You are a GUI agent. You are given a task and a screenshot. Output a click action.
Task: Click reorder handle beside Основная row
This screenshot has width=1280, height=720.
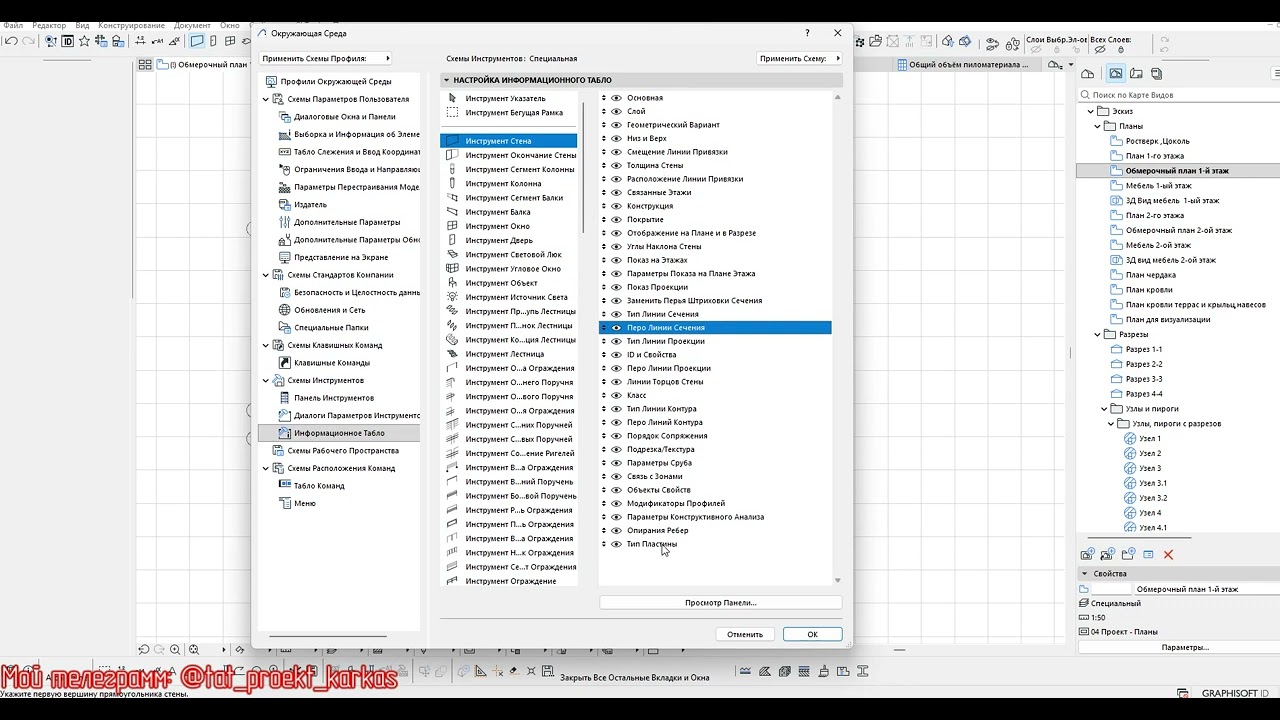pyautogui.click(x=604, y=98)
